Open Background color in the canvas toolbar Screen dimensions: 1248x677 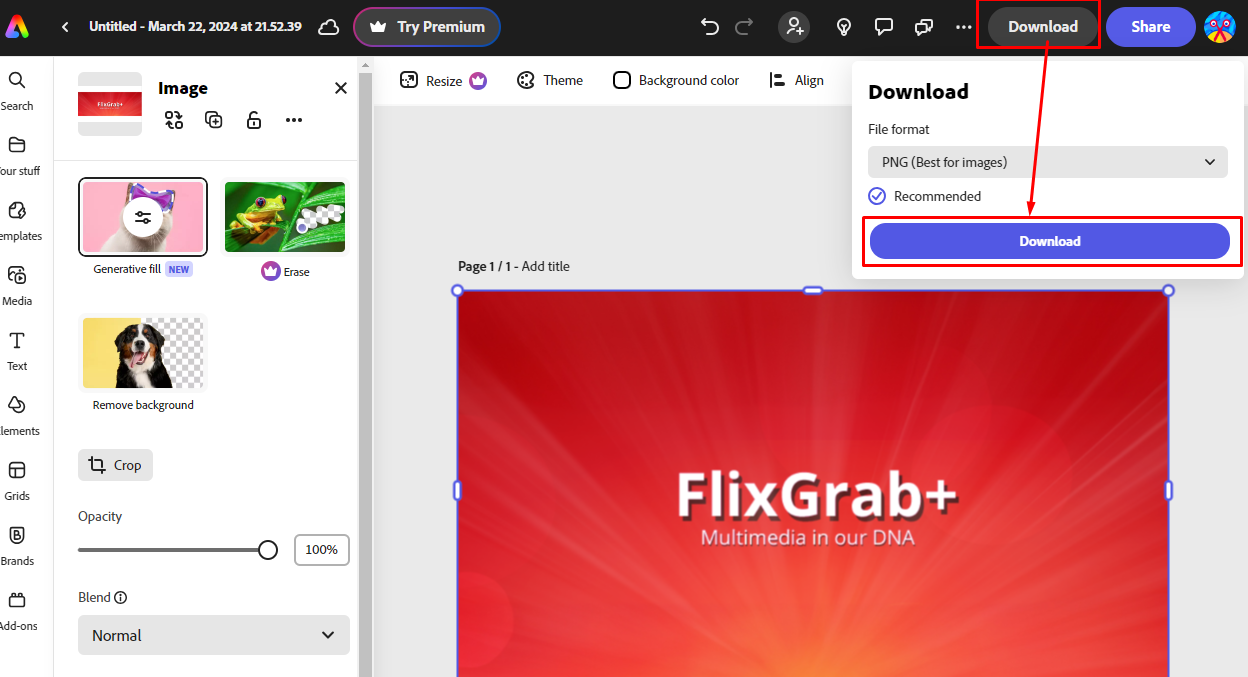(x=676, y=80)
